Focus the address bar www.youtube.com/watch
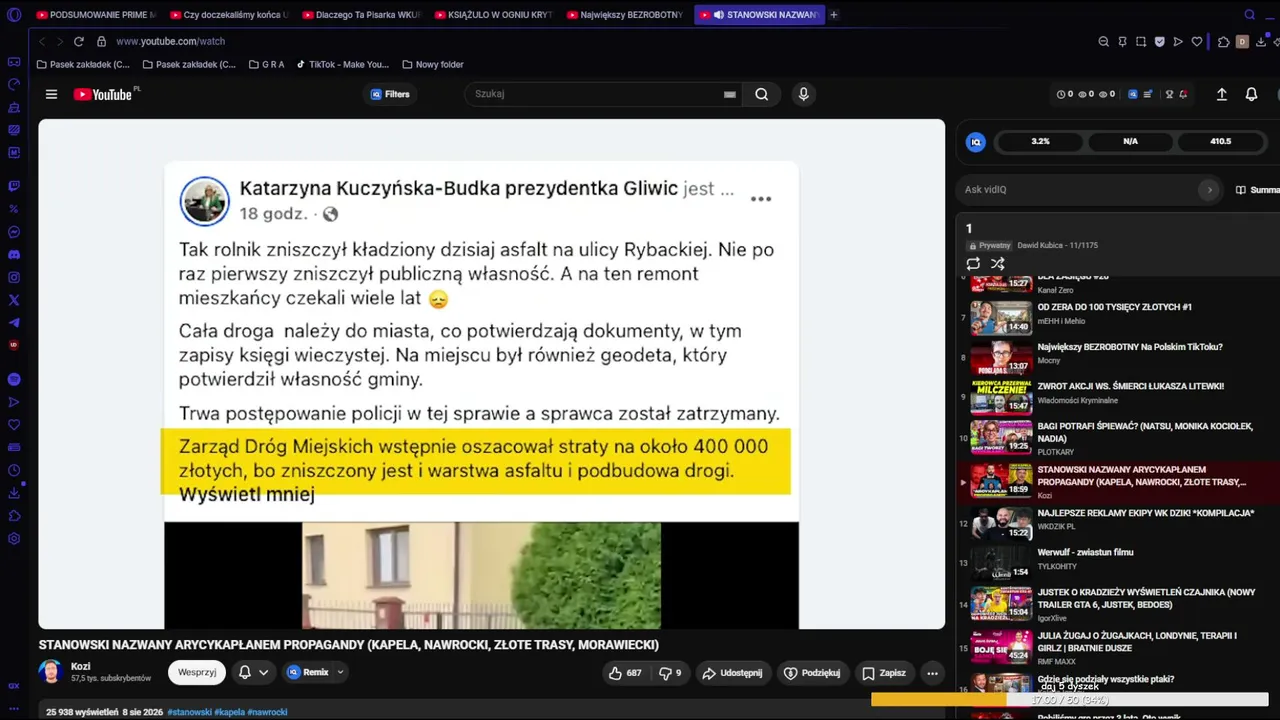The width and height of the screenshot is (1280, 720). pos(170,41)
